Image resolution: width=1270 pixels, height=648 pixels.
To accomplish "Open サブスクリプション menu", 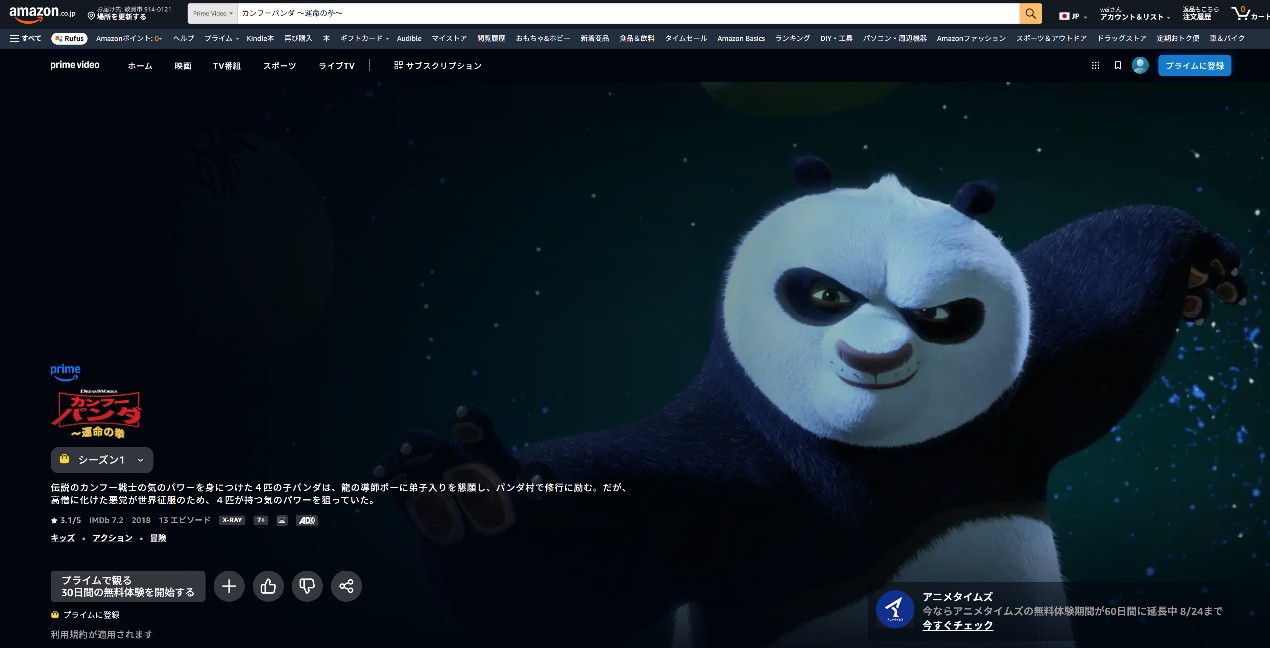I will click(438, 65).
